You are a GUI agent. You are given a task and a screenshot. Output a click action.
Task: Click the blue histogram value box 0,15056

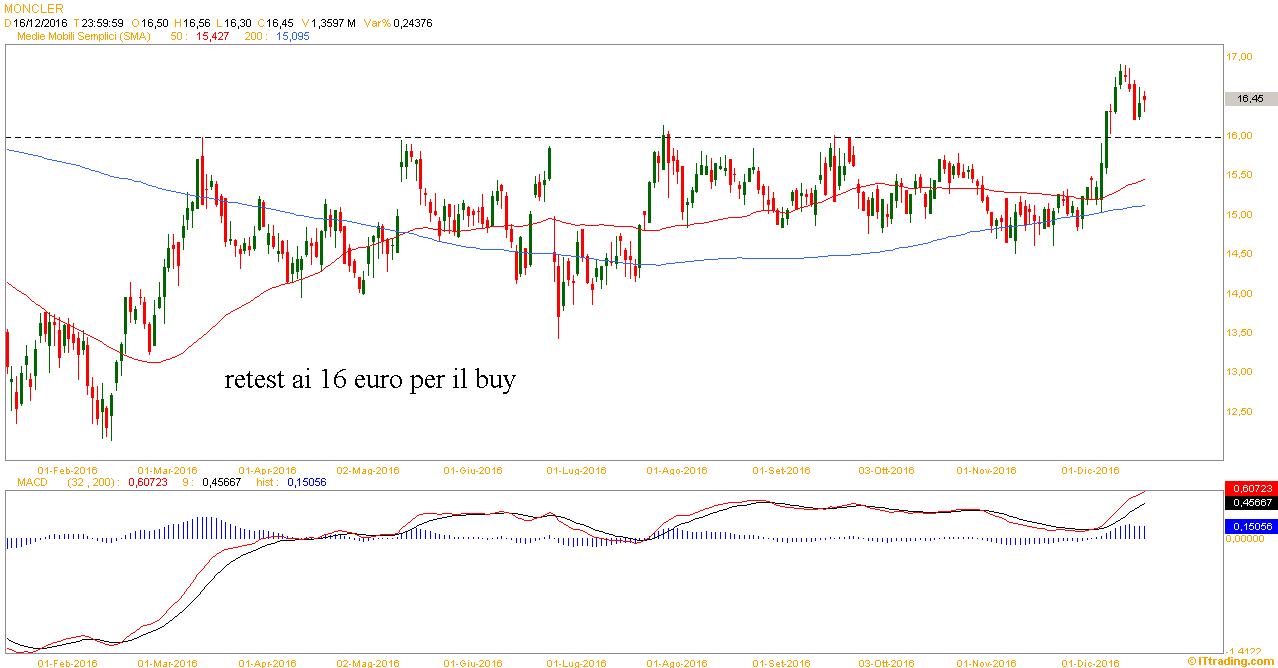1249,525
